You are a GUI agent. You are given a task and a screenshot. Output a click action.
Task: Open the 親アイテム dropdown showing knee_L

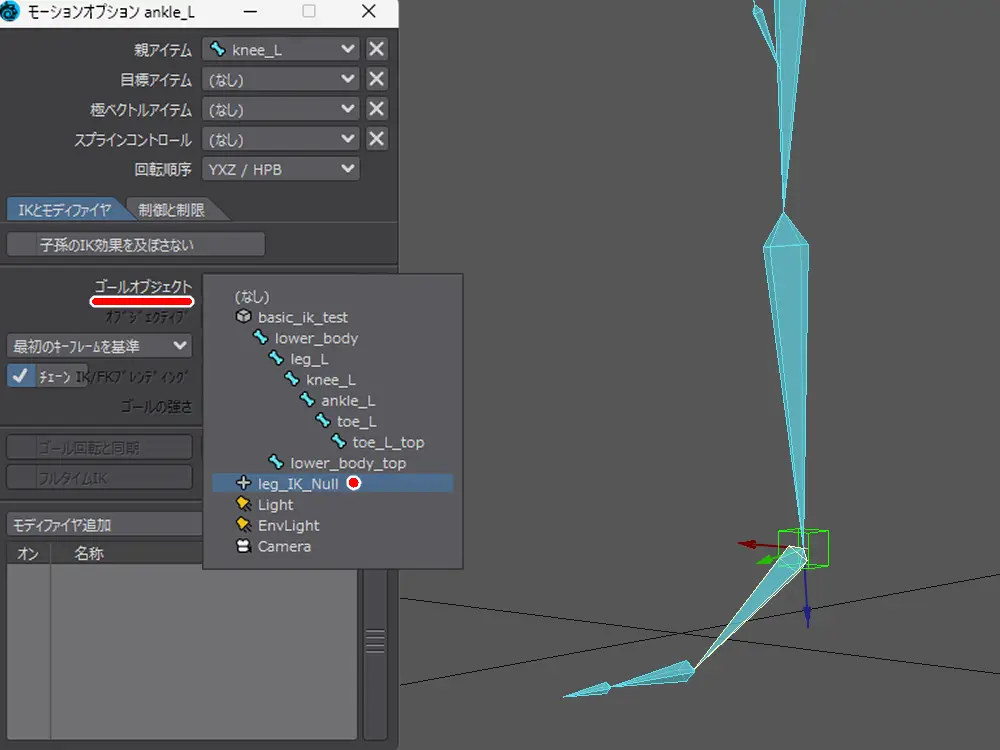point(280,49)
